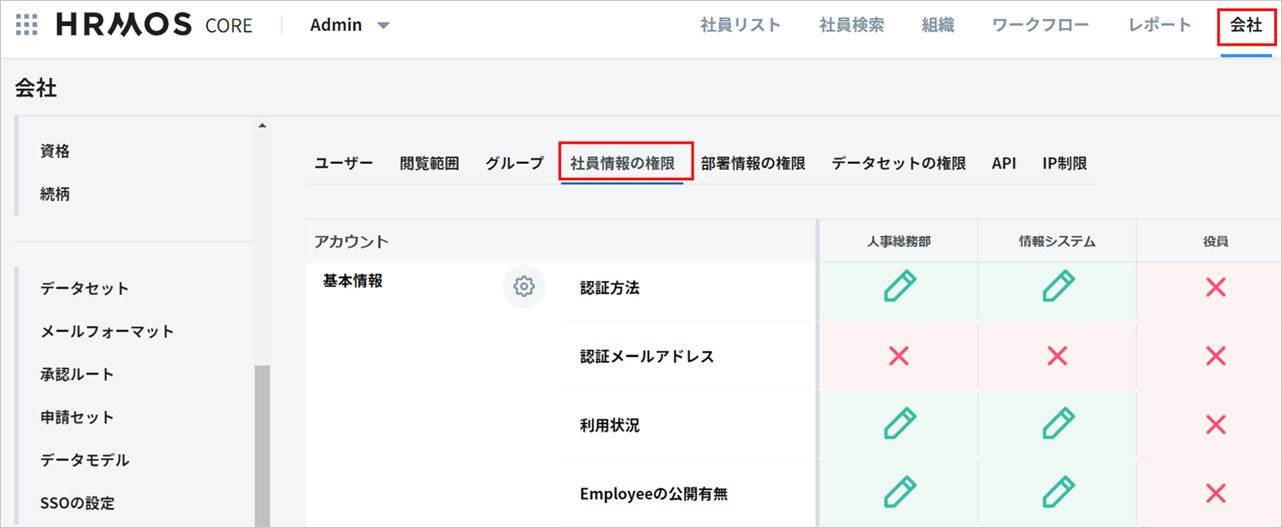Viewport: 1282px width, 528px height.
Task: Click 認証方法 edit pencil for 情報システム
Action: tap(1057, 287)
